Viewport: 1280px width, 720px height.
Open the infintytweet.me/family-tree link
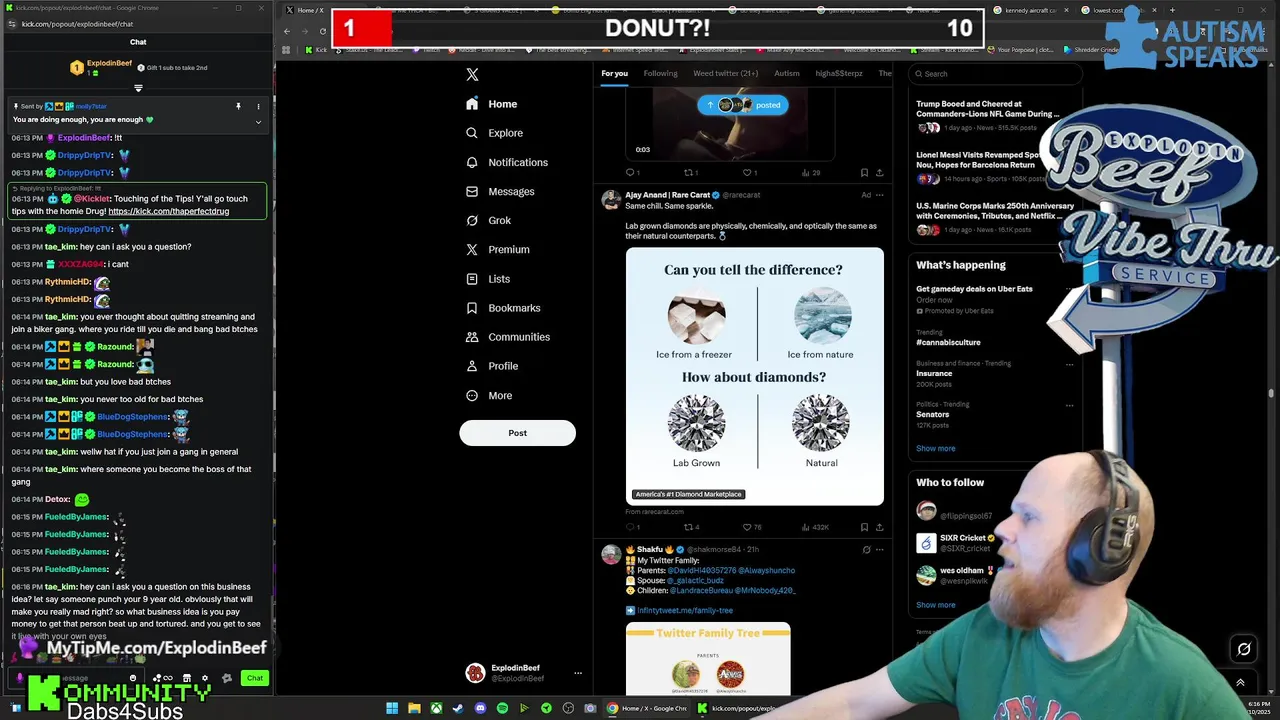click(x=685, y=610)
